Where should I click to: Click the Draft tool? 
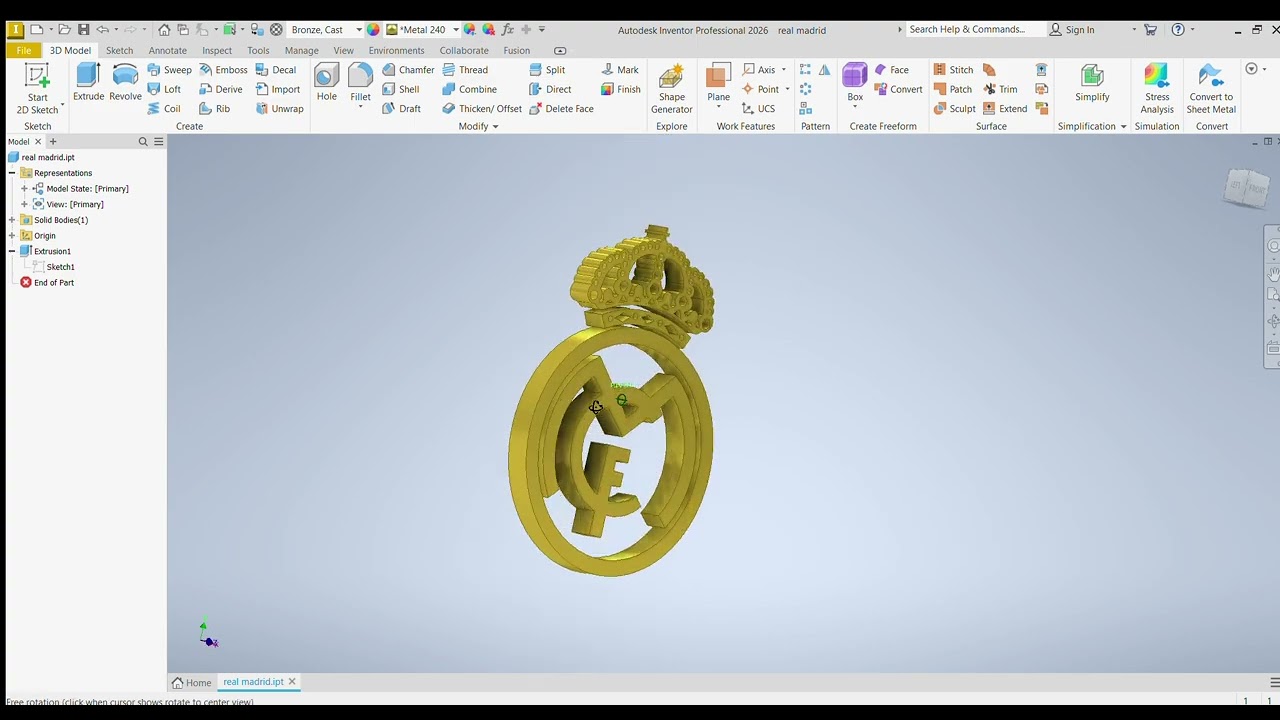[401, 108]
